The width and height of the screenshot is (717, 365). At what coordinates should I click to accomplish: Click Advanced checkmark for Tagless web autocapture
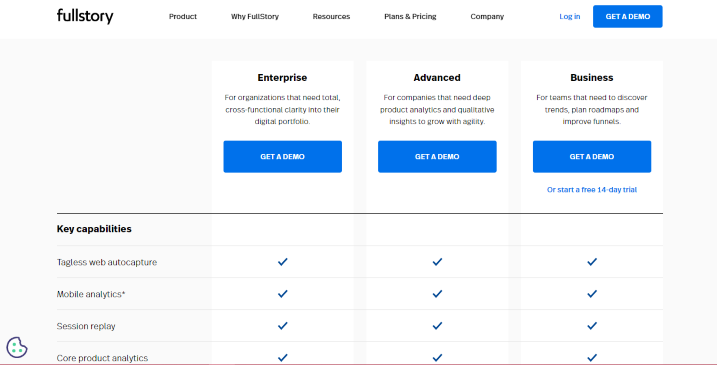click(x=437, y=262)
